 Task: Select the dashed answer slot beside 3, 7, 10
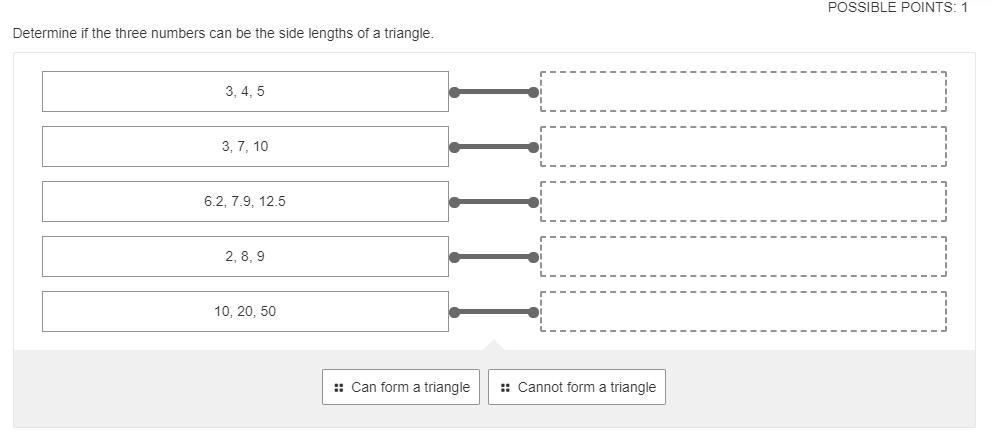coord(743,147)
